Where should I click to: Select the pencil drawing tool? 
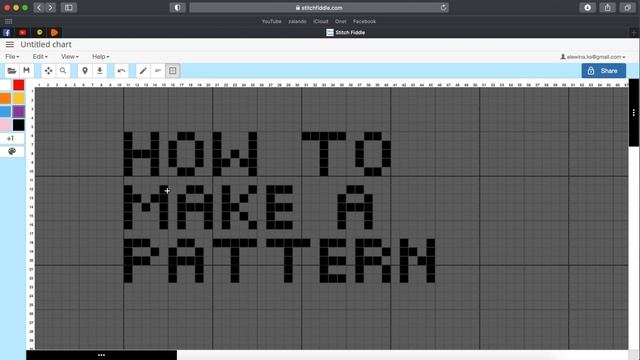[143, 71]
